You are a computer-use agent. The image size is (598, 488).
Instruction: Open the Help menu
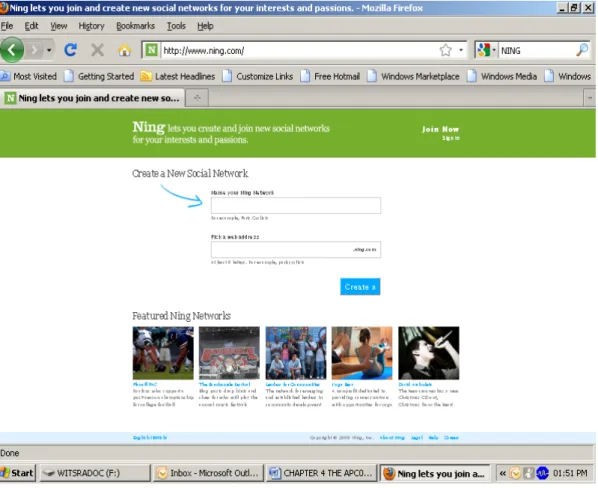tap(205, 26)
